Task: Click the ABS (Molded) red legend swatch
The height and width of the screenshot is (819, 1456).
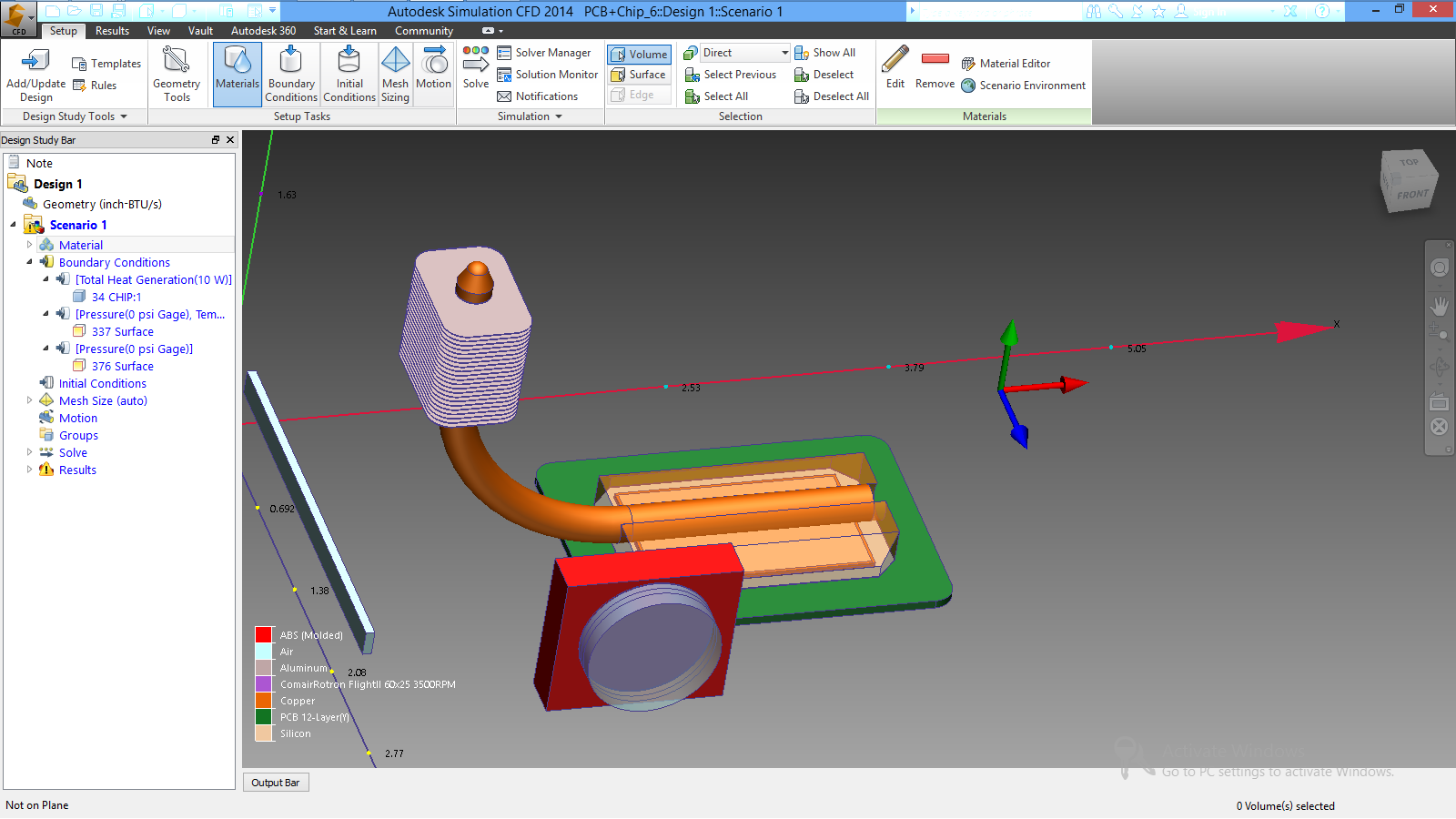Action: 264,634
